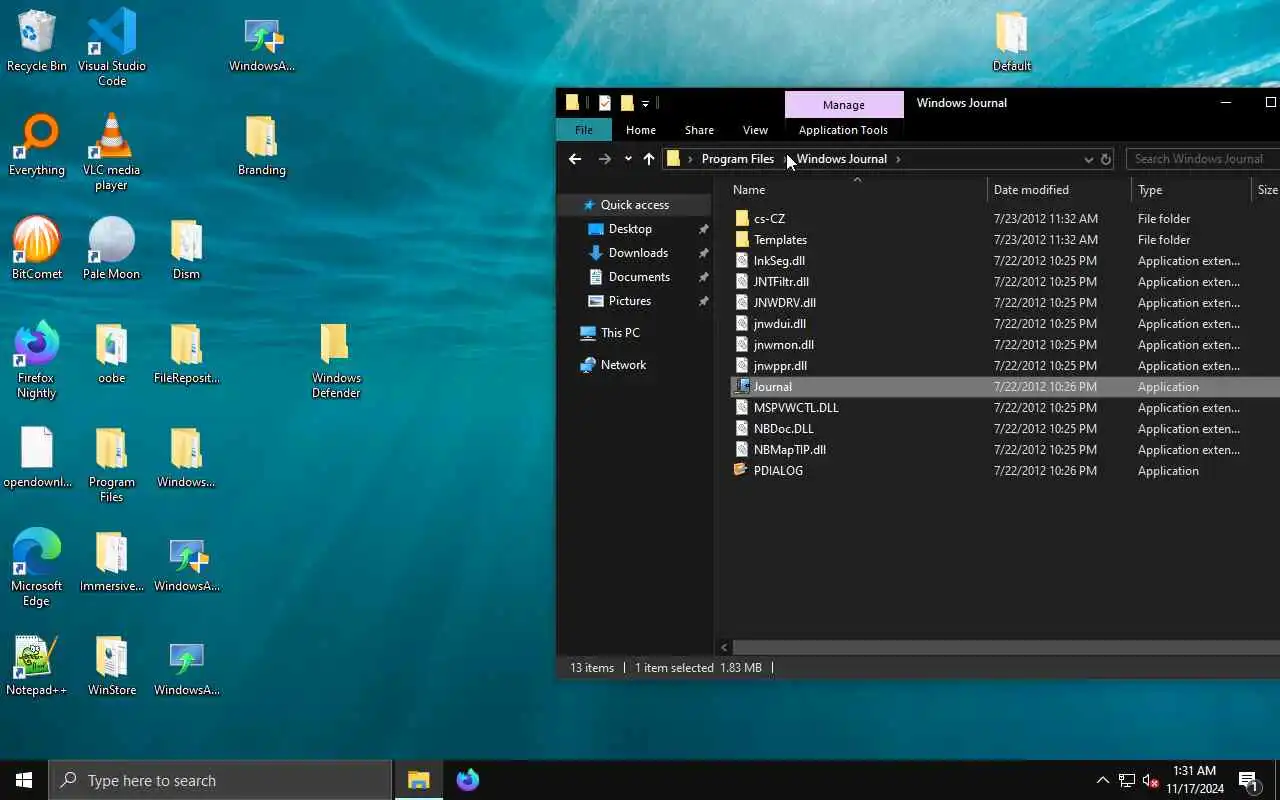
Task: Select the WinStore folder on desktop
Action: coord(112,665)
